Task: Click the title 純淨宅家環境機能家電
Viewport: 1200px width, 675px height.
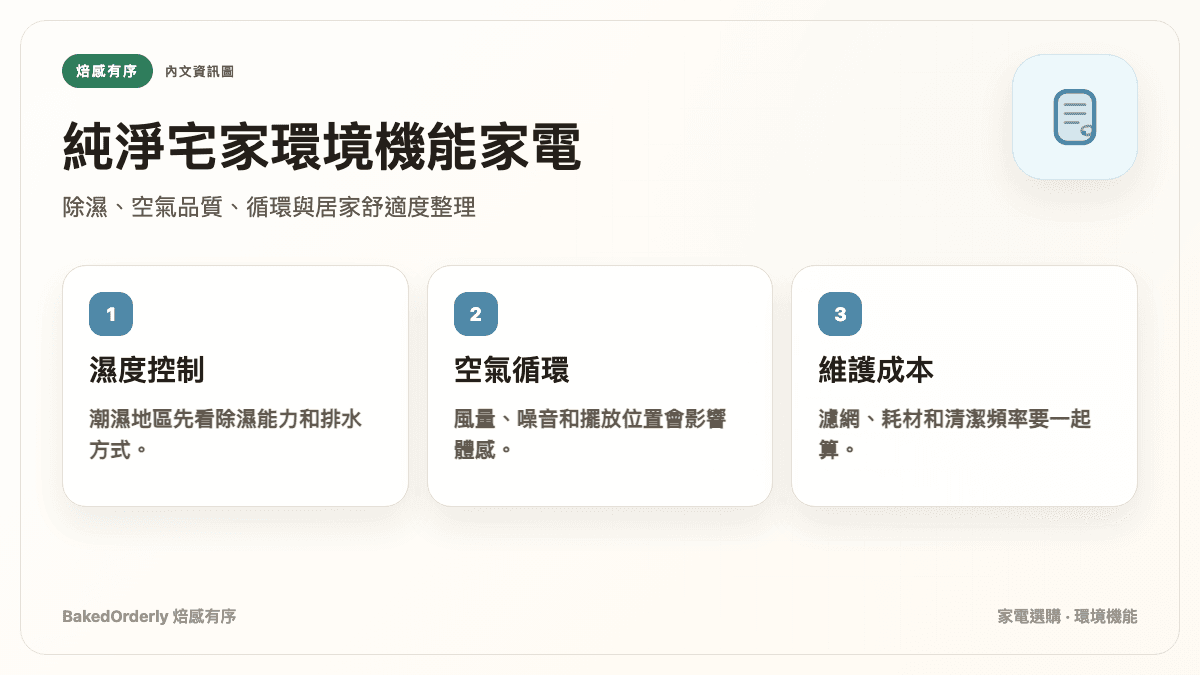Action: (x=322, y=148)
